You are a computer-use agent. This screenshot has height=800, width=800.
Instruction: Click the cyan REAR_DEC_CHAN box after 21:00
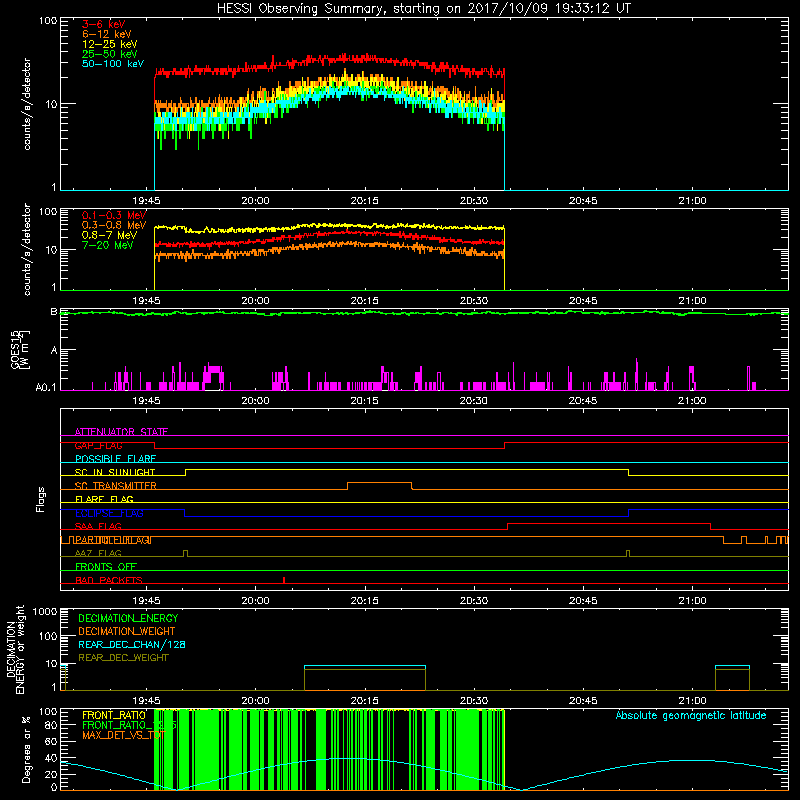732,667
